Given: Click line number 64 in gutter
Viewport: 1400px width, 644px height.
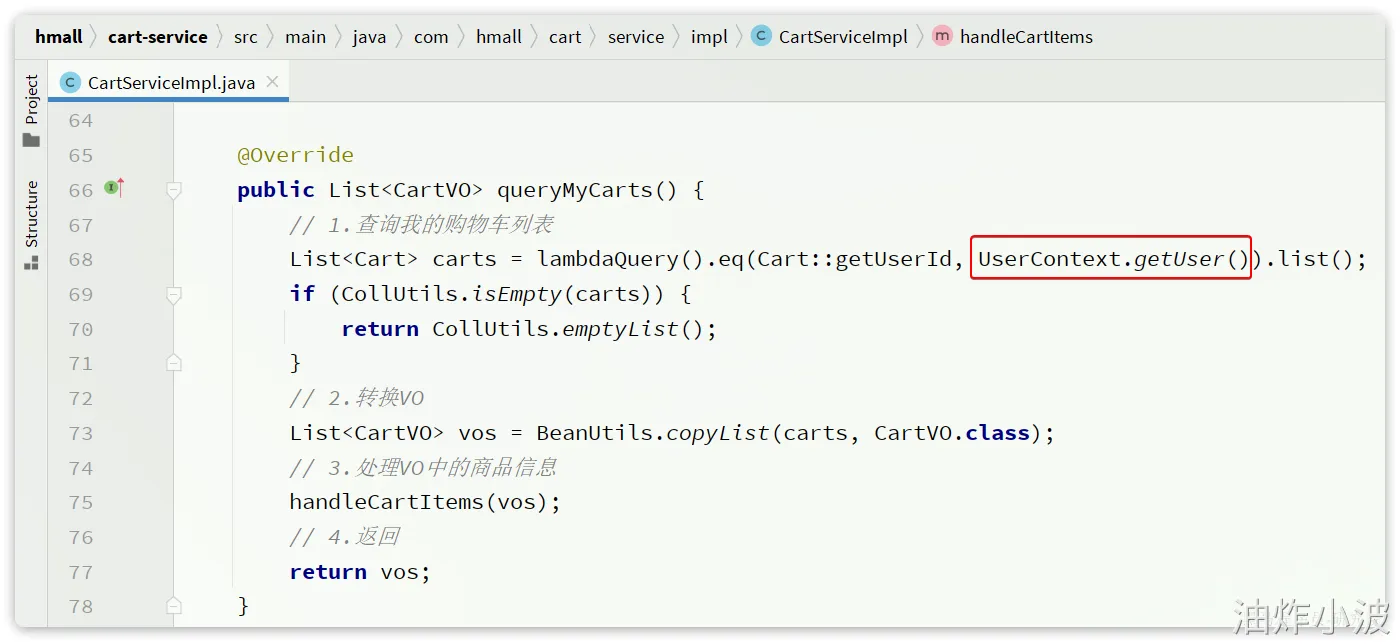Looking at the screenshot, I should tap(81, 121).
